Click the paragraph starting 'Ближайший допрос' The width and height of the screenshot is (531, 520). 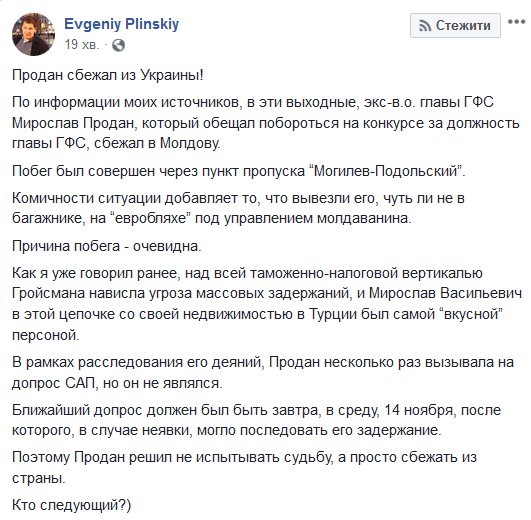[256, 420]
